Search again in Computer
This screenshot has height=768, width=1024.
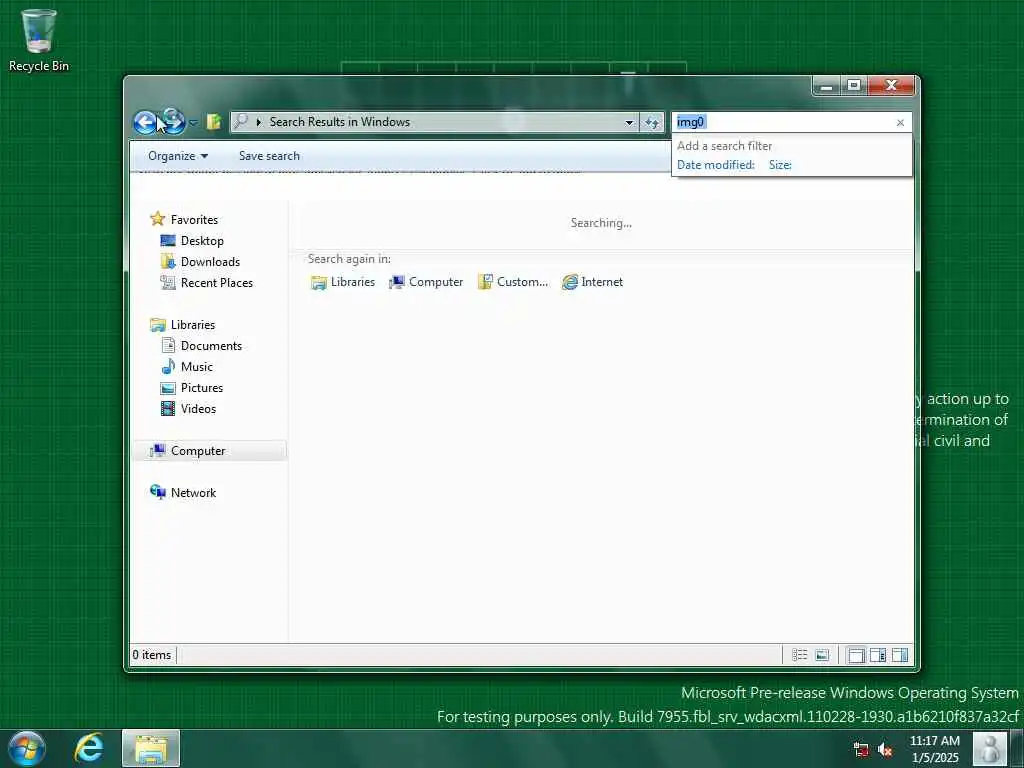pos(426,282)
